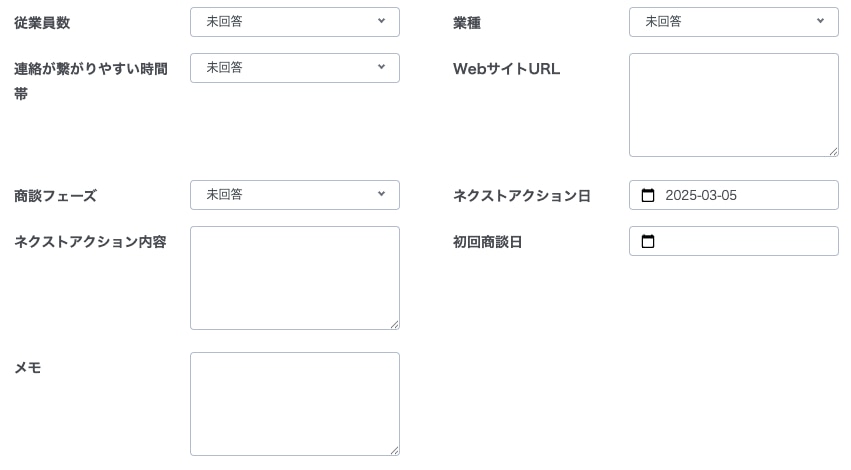The height and width of the screenshot is (470, 851).
Task: Click the 商談フェーズ field label
Action: (x=55, y=196)
